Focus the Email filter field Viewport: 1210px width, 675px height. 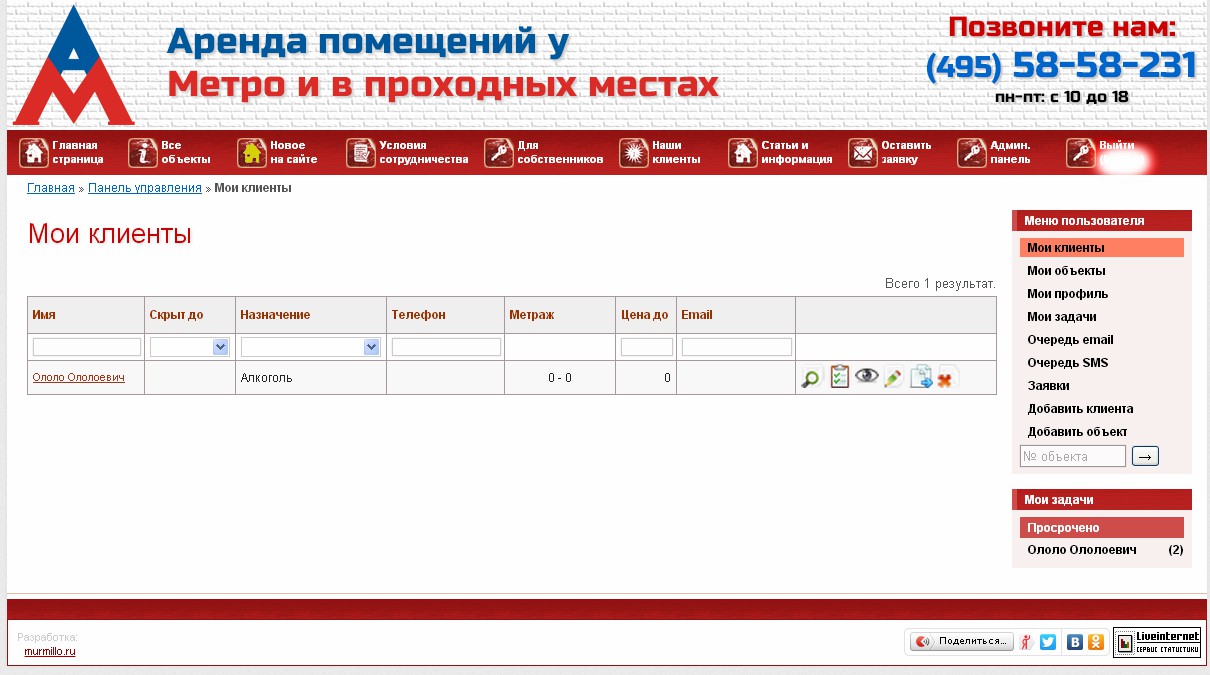click(x=737, y=347)
